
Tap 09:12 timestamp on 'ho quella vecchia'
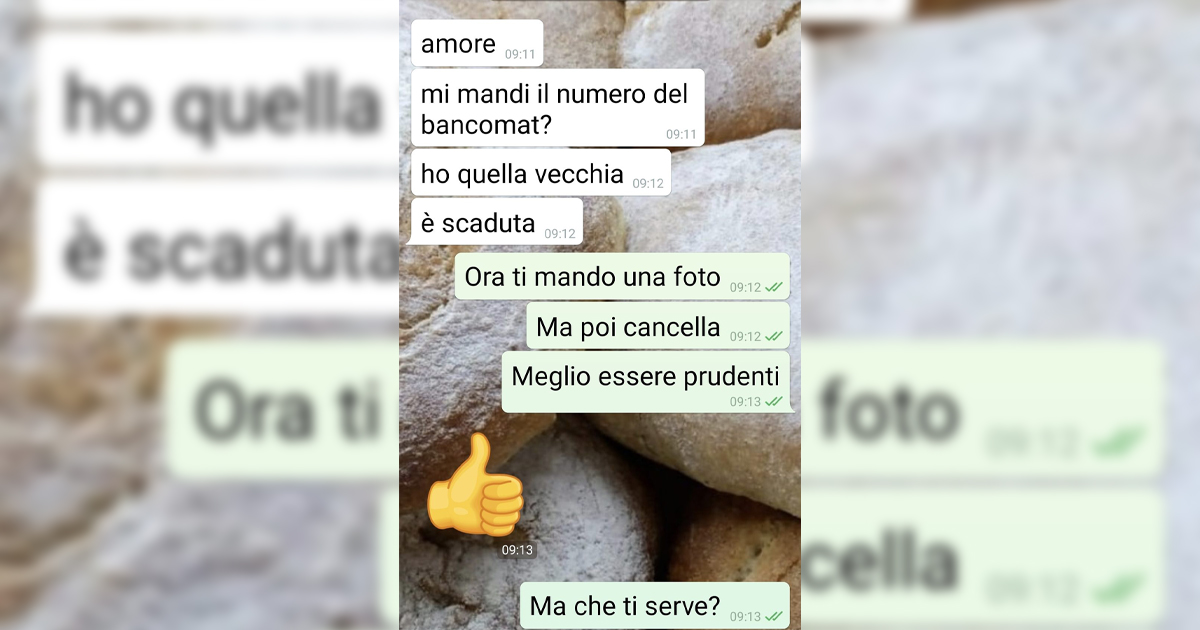pyautogui.click(x=648, y=183)
